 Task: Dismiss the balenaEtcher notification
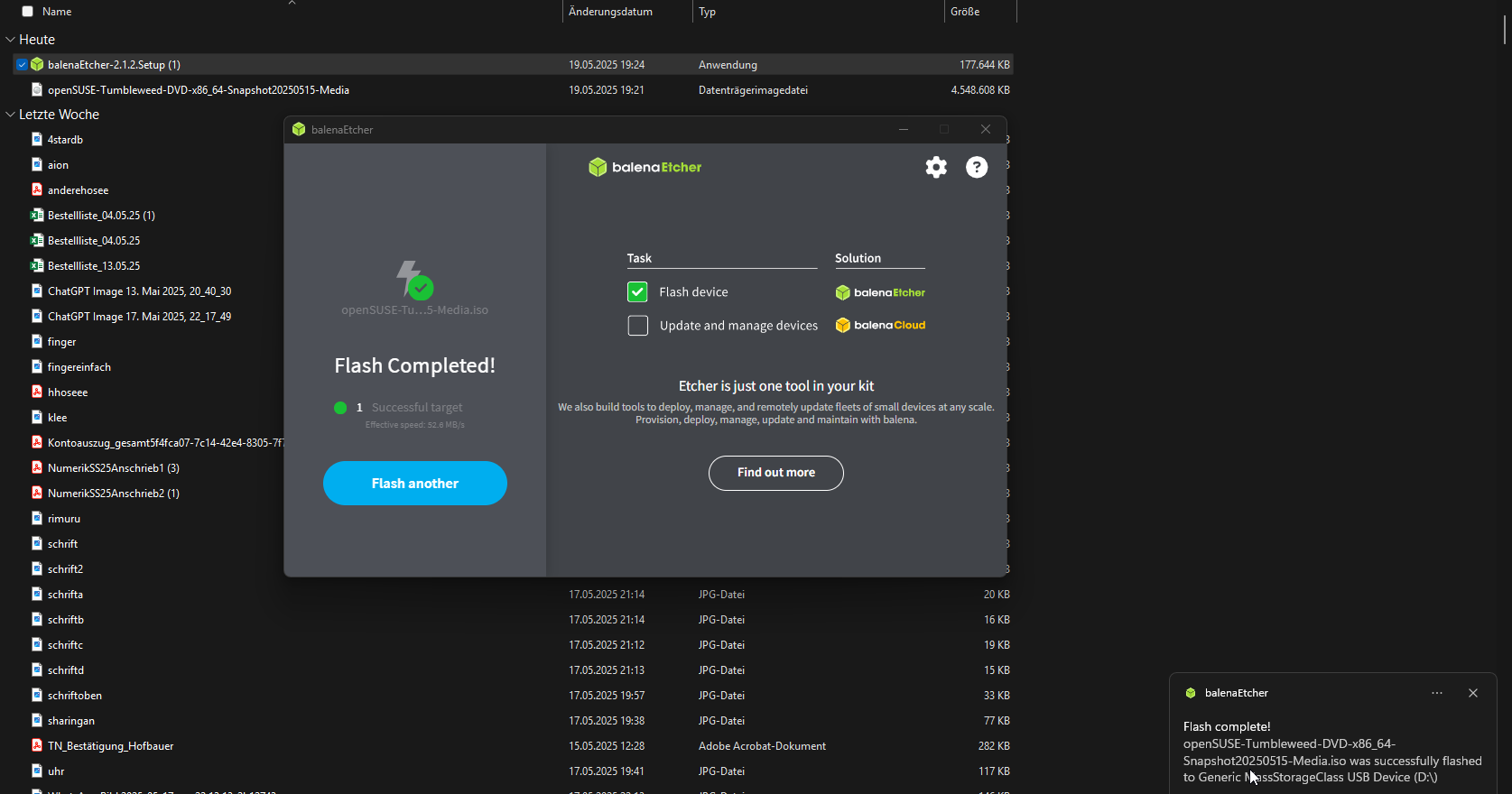pos(1473,693)
